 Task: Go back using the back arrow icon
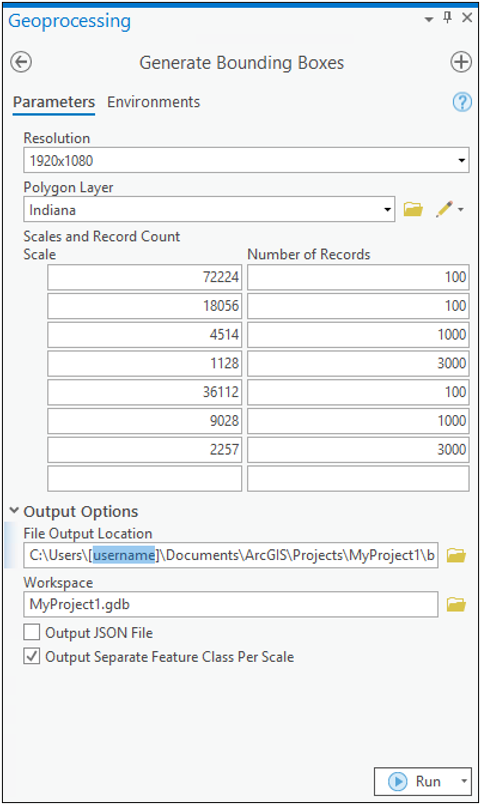coord(21,62)
